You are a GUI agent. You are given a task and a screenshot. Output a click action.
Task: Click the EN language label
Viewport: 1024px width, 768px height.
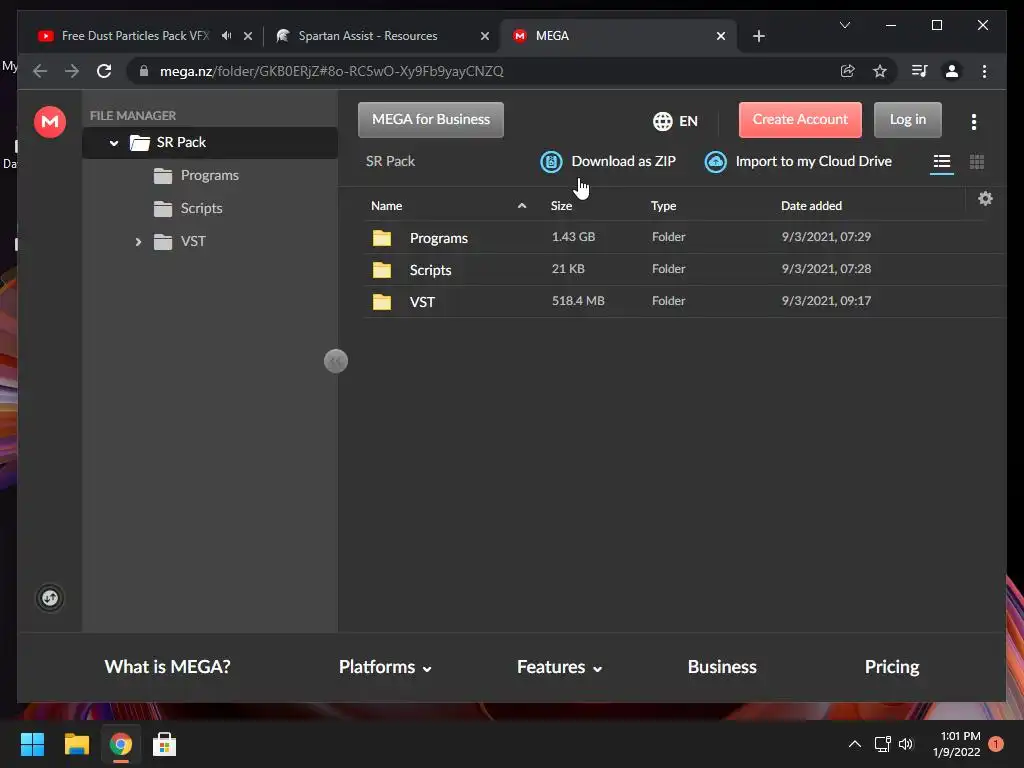click(x=688, y=121)
